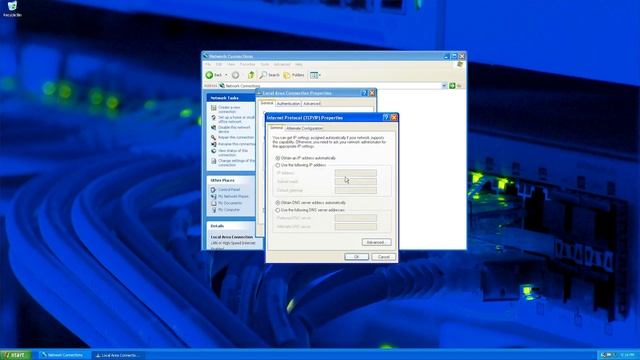Click View status of this connection icon
This screenshot has width=640, height=360.
213,151
